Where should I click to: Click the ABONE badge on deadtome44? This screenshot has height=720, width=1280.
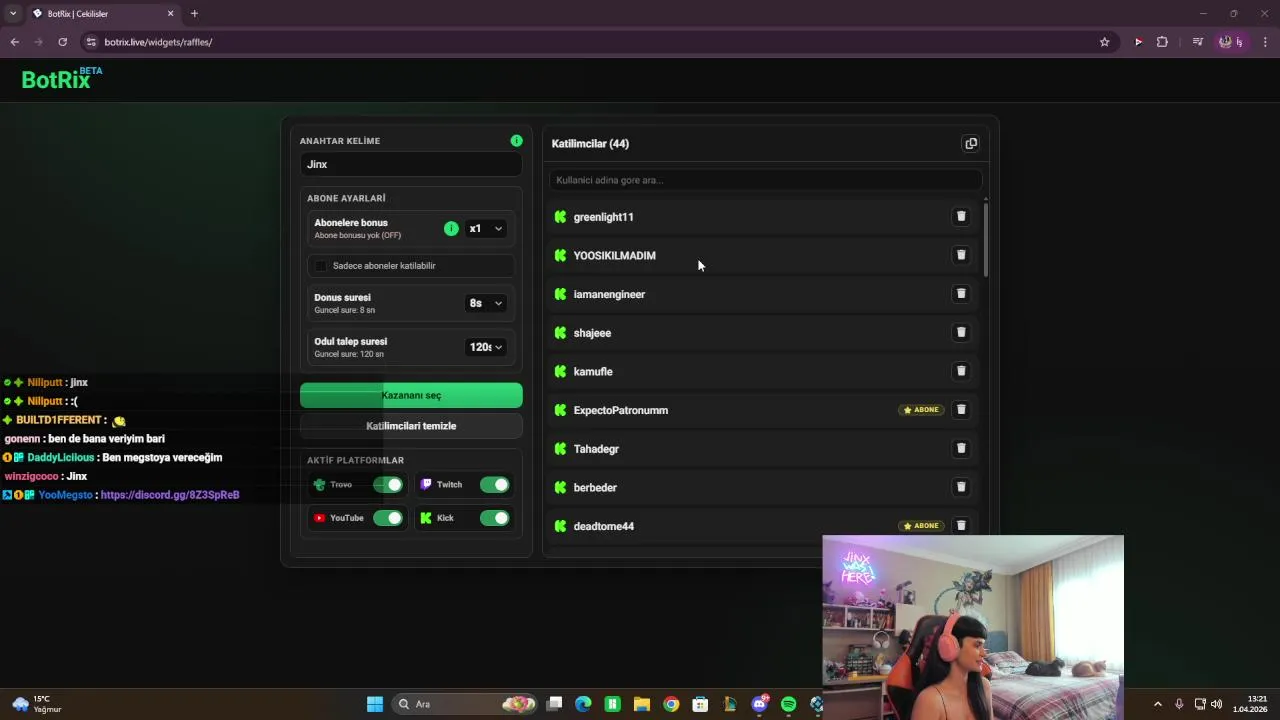coord(921,526)
